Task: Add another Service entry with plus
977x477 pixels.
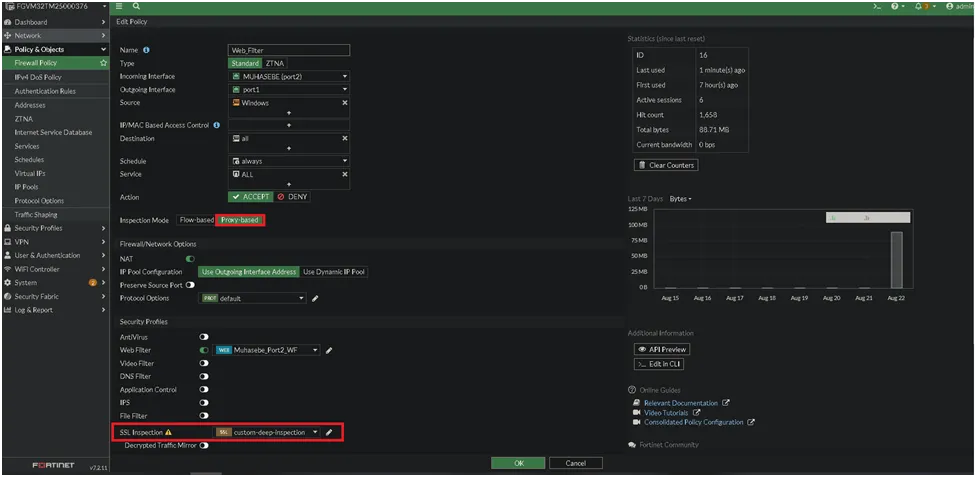Action: pos(288,184)
